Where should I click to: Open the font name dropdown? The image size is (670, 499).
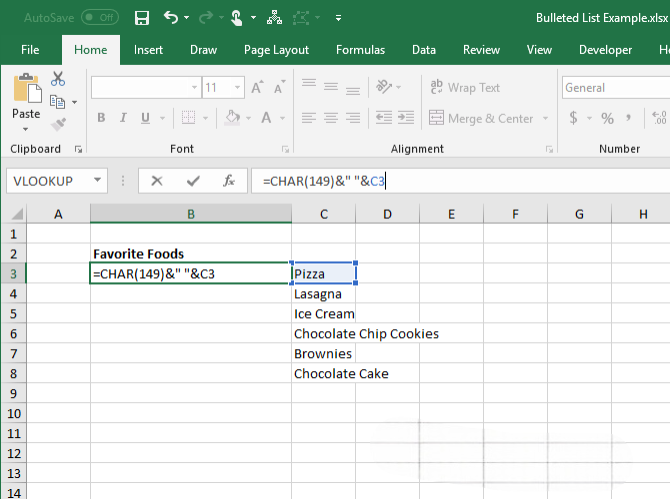point(194,88)
